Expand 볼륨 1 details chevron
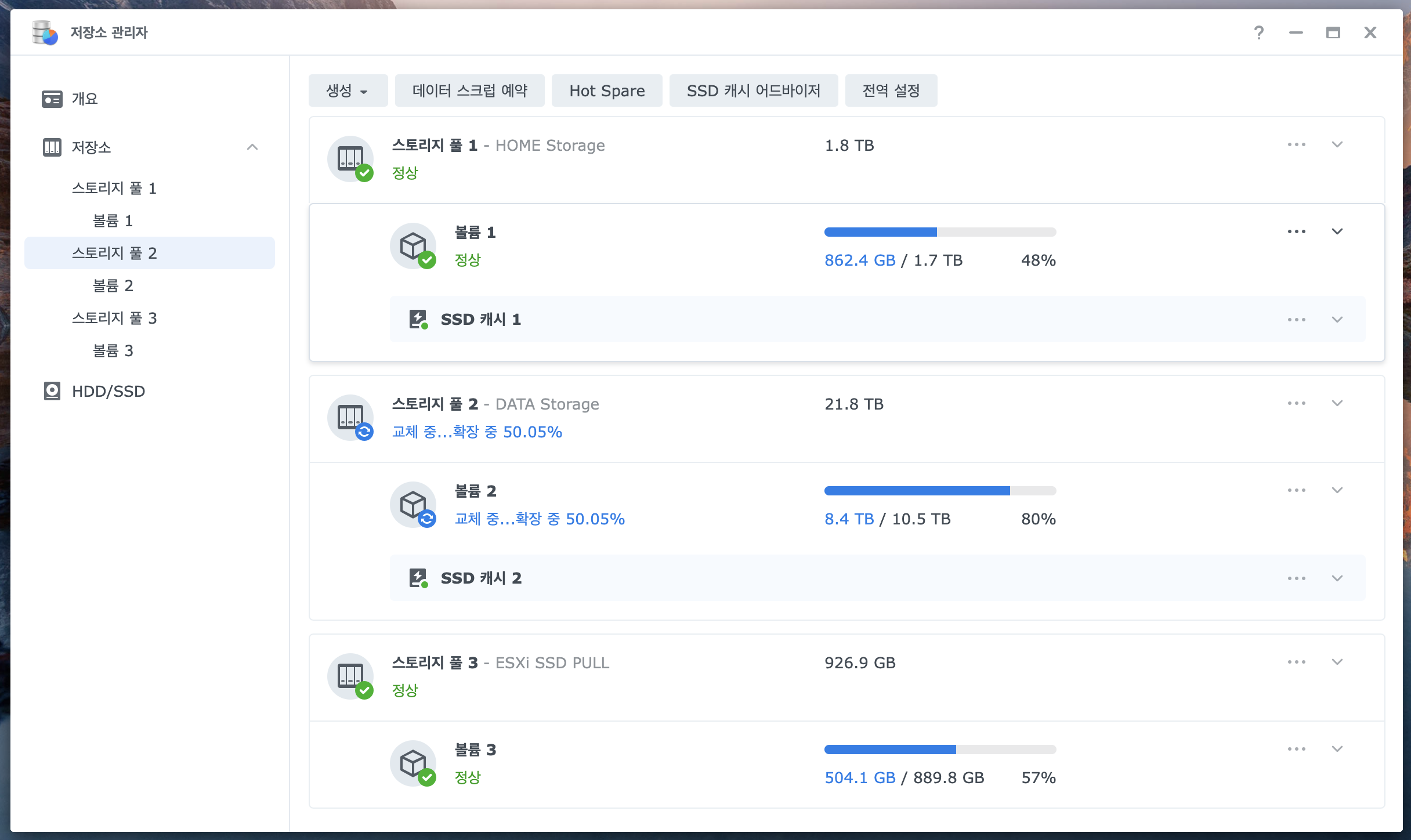 [x=1337, y=231]
